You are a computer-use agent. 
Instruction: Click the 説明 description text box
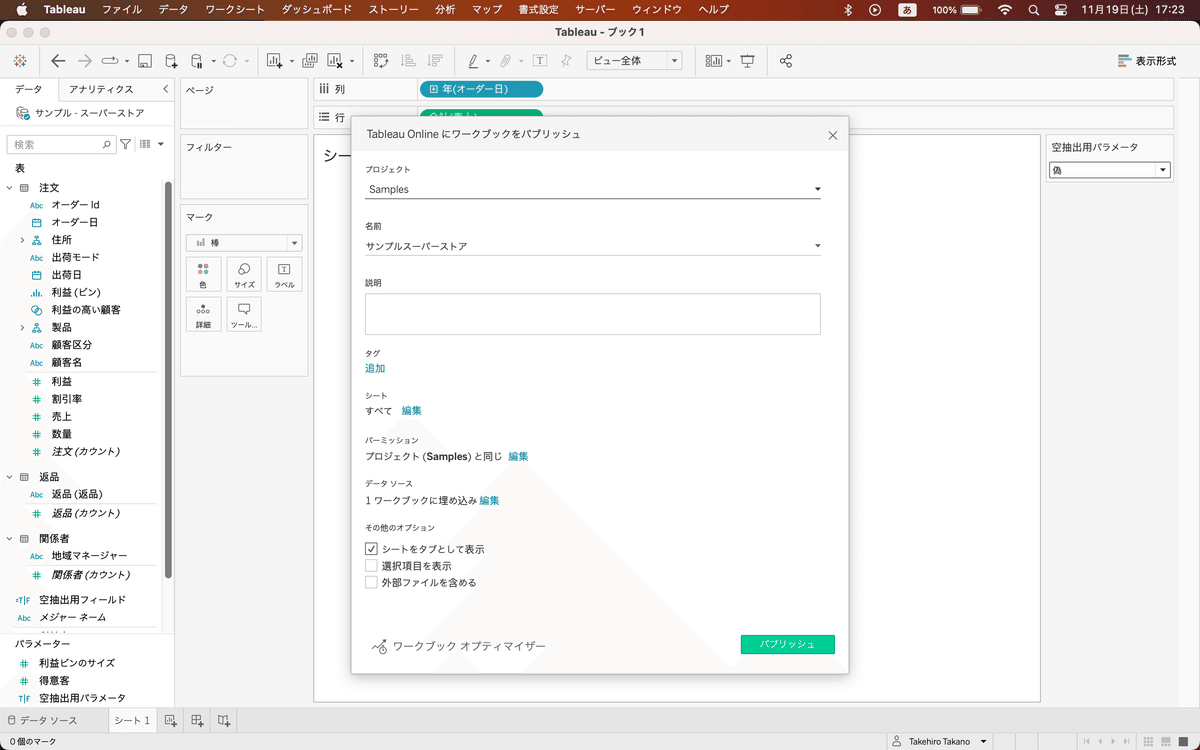click(x=593, y=314)
